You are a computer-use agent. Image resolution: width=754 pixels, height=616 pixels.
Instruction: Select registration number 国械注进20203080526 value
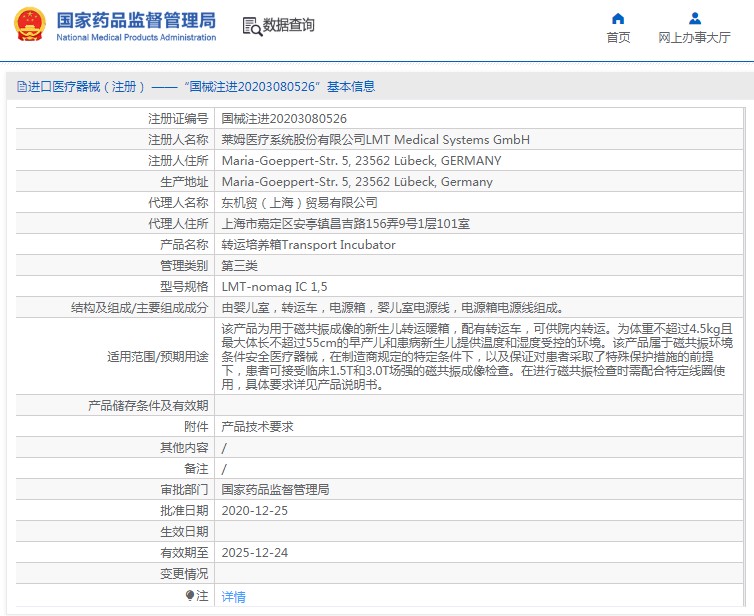(284, 118)
